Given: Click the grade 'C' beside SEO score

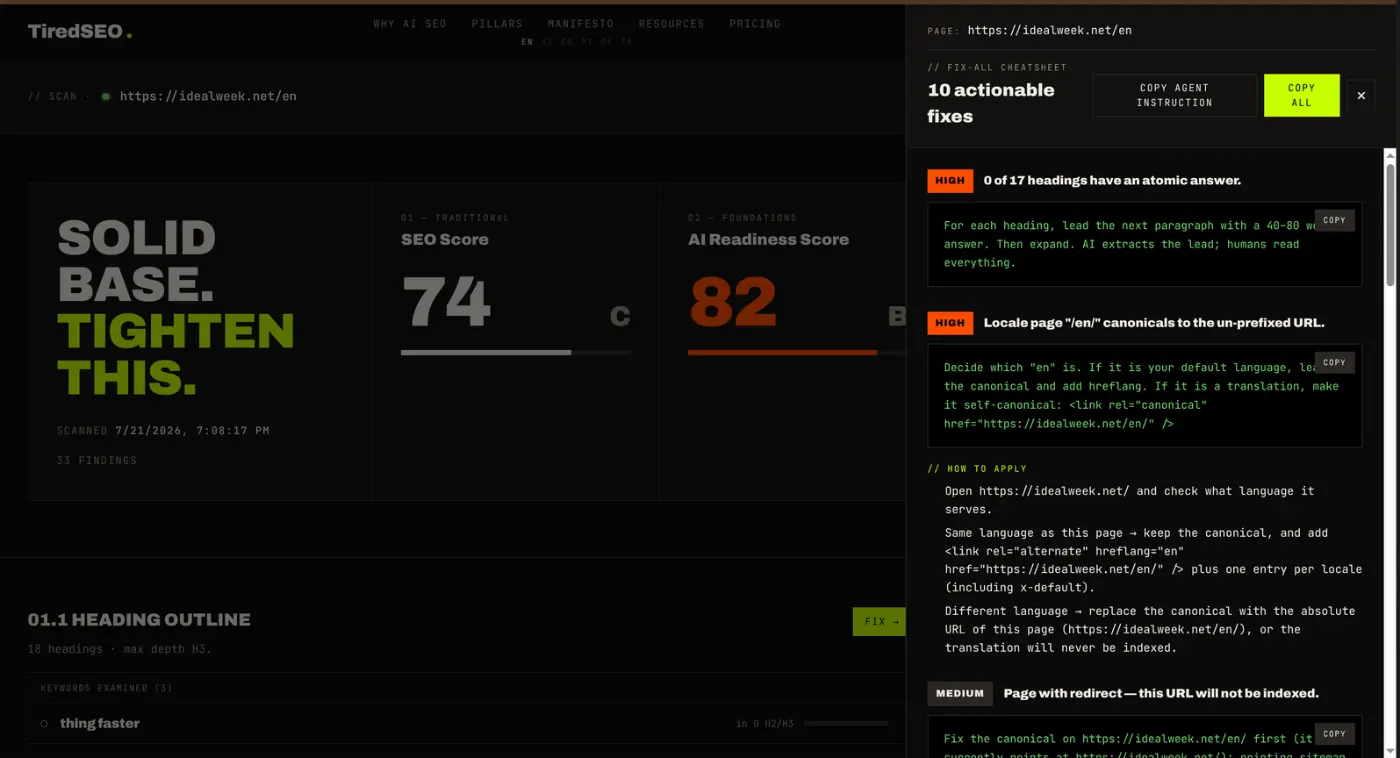Looking at the screenshot, I should tap(620, 316).
